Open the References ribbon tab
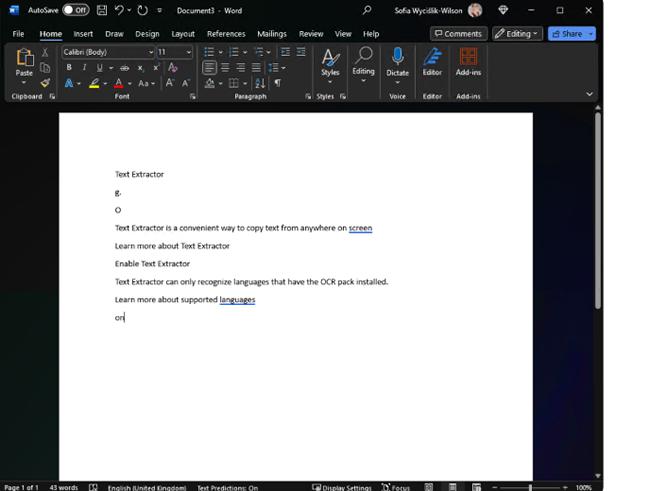 [x=226, y=34]
